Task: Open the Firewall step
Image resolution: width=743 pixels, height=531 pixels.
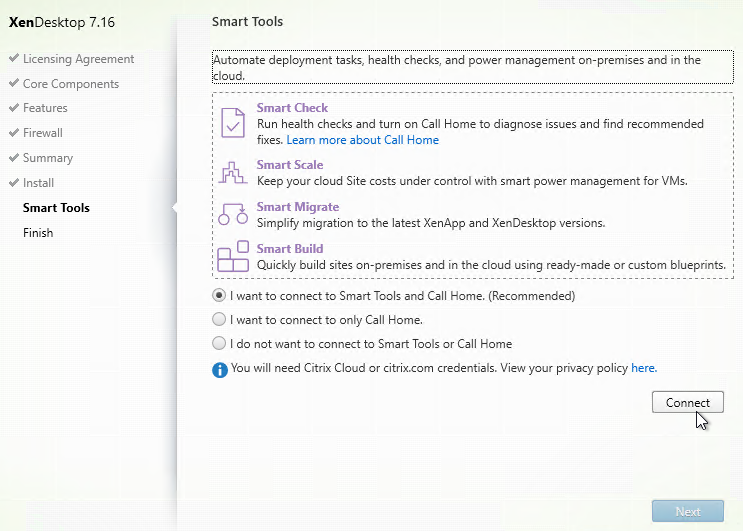Action: (x=43, y=133)
